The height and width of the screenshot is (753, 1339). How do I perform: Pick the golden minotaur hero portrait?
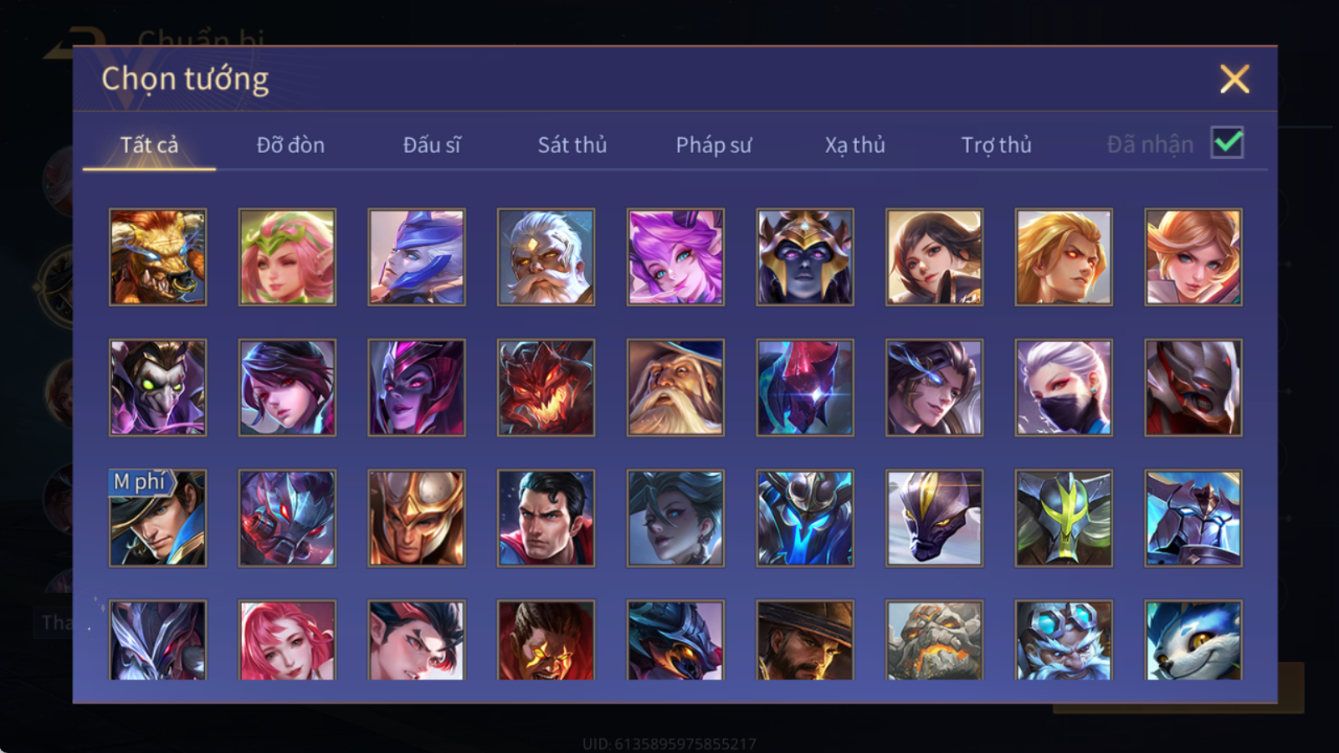tap(158, 257)
